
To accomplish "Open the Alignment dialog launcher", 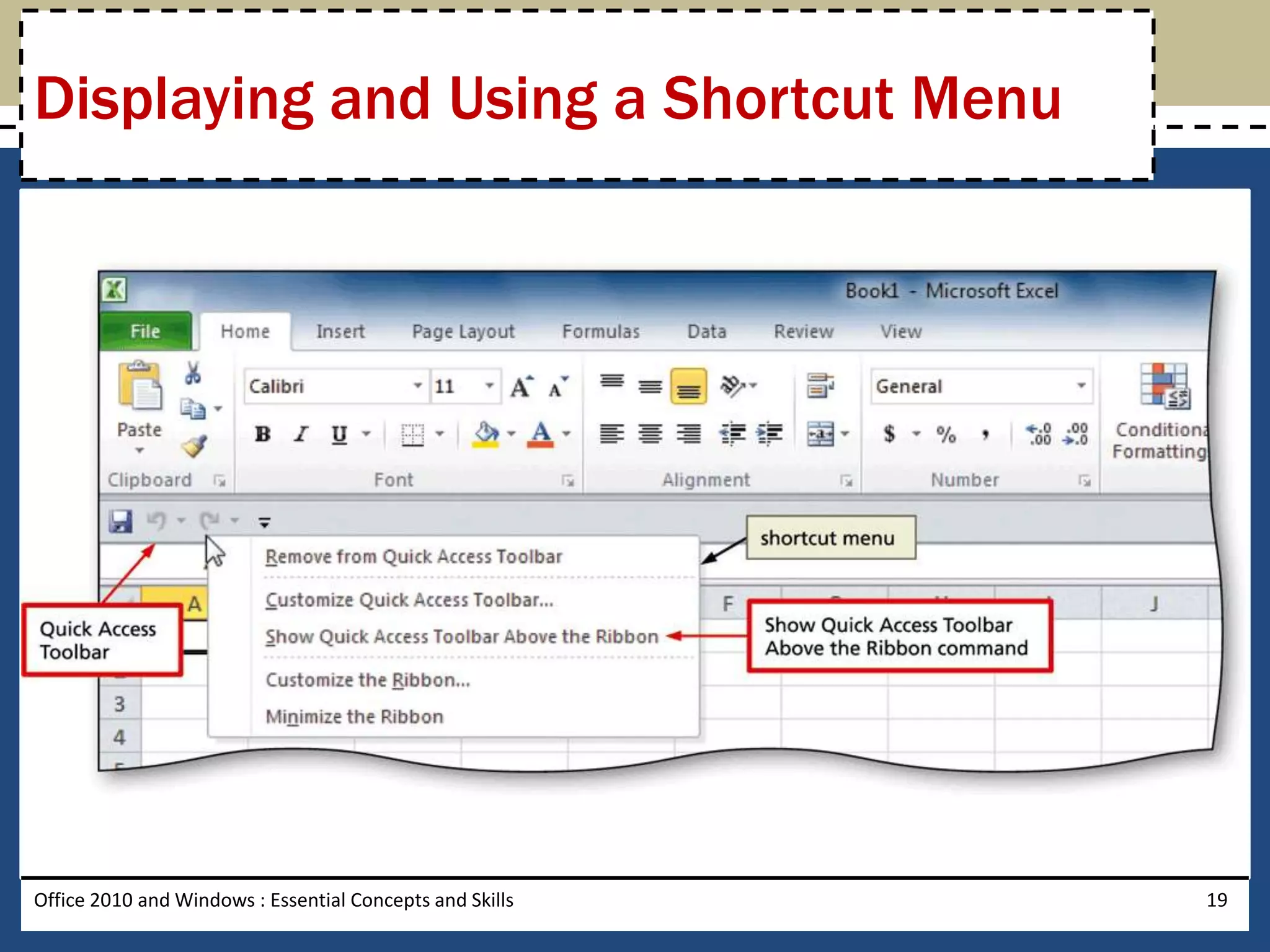I will pyautogui.click(x=846, y=480).
